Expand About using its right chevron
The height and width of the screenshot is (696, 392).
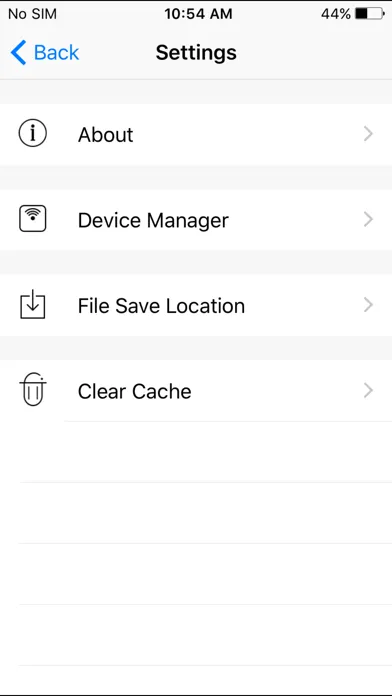pyautogui.click(x=368, y=134)
